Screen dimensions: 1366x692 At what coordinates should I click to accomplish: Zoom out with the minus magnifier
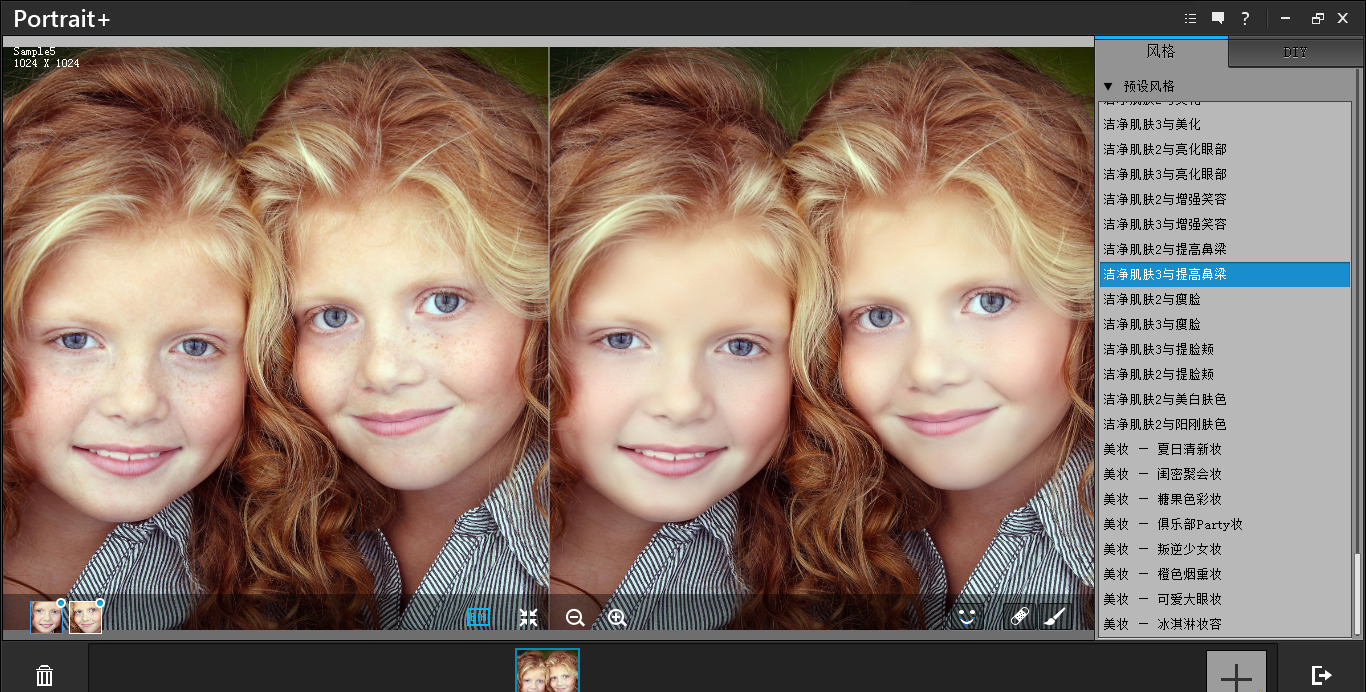click(x=575, y=617)
